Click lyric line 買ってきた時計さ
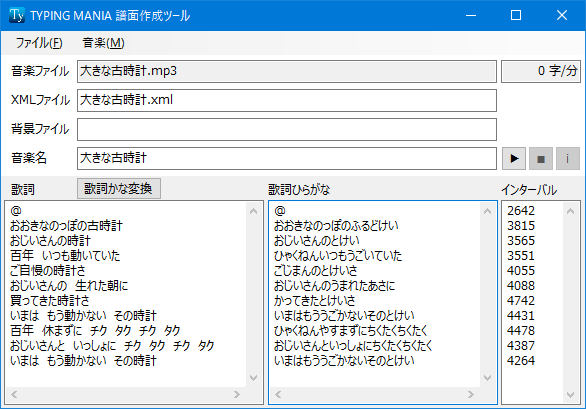Viewport: 586px width, 409px height. point(50,301)
